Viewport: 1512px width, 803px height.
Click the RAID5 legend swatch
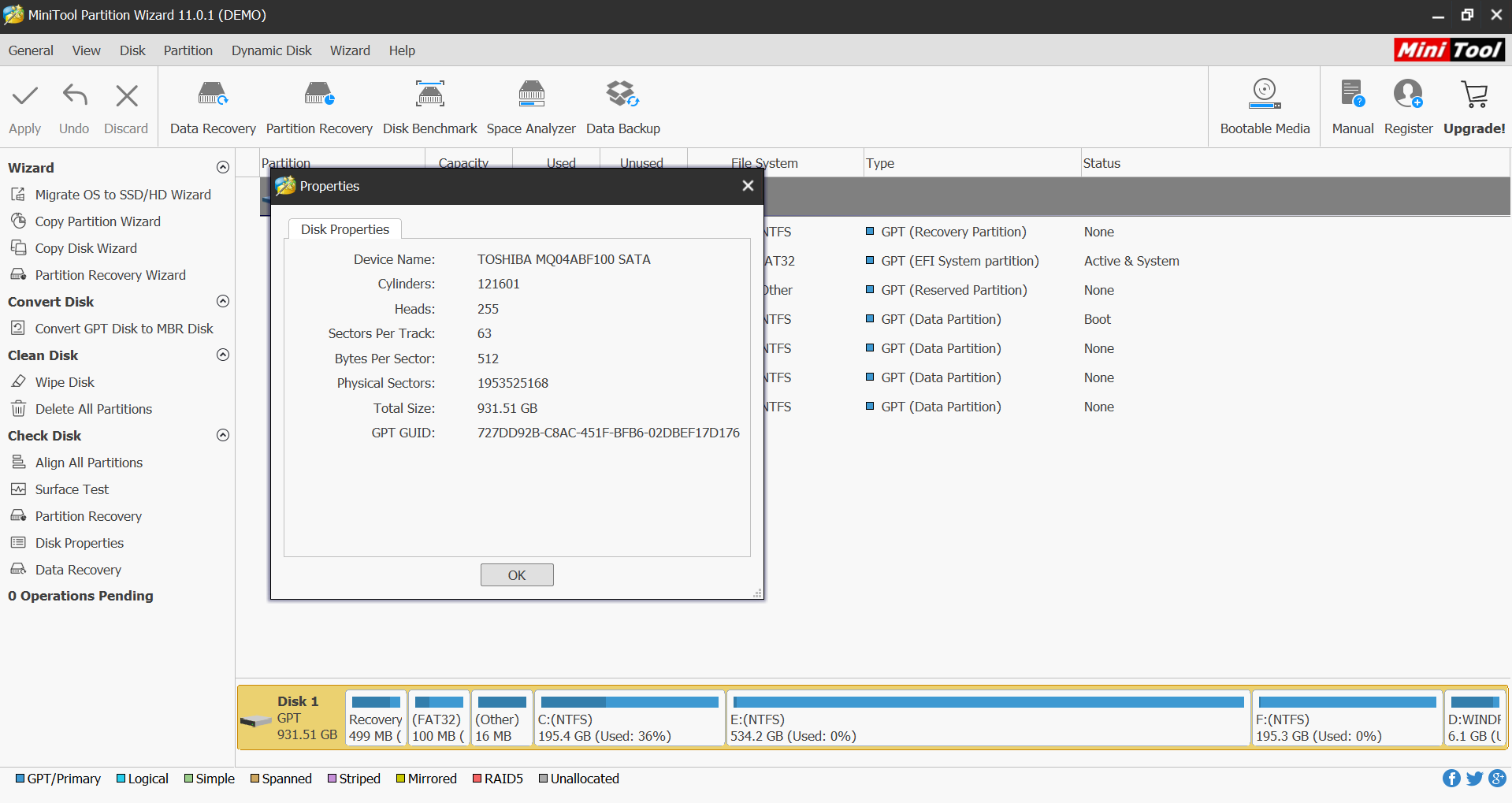click(x=477, y=779)
